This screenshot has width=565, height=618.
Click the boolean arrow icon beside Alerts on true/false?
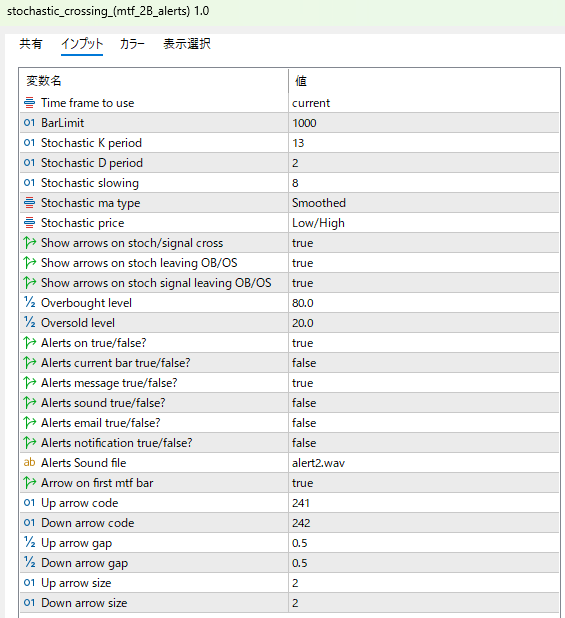click(30, 343)
